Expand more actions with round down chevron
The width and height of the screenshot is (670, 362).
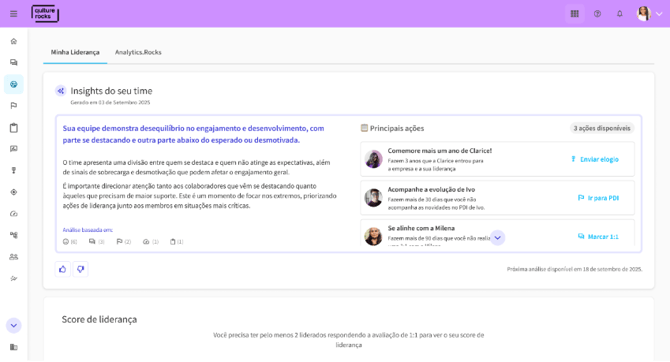497,238
